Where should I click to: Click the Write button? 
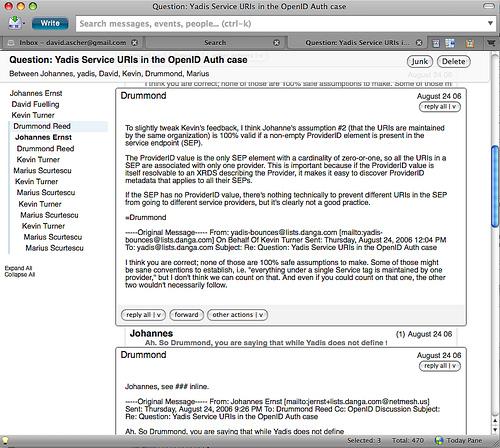click(50, 23)
